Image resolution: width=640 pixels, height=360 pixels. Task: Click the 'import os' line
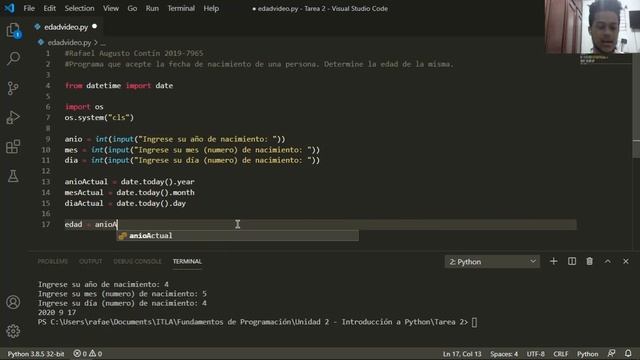coord(84,107)
